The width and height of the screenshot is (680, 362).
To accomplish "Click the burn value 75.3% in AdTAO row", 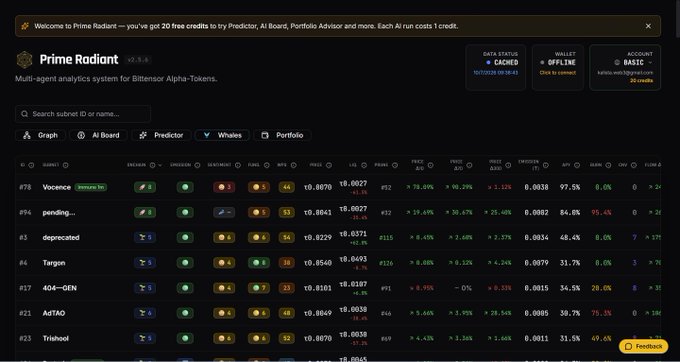I will pyautogui.click(x=601, y=313).
